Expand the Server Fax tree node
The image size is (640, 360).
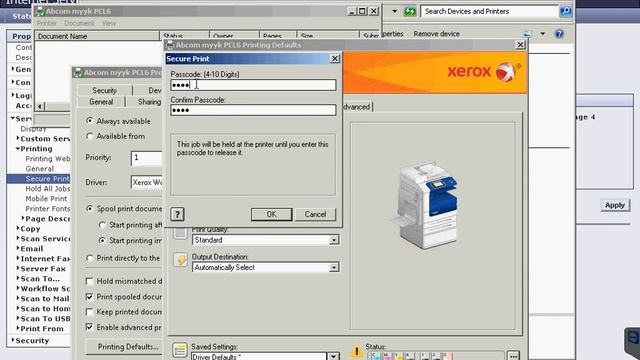click(x=18, y=268)
